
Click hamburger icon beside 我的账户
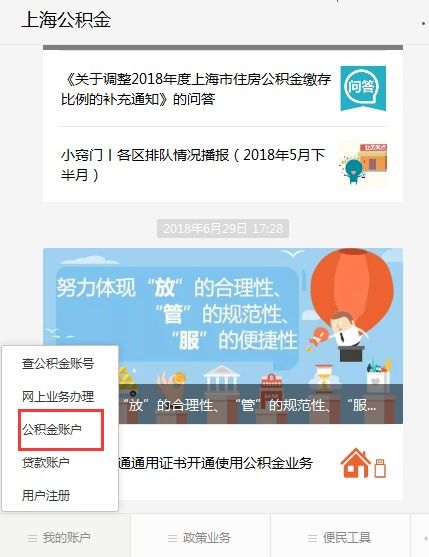(x=32, y=538)
